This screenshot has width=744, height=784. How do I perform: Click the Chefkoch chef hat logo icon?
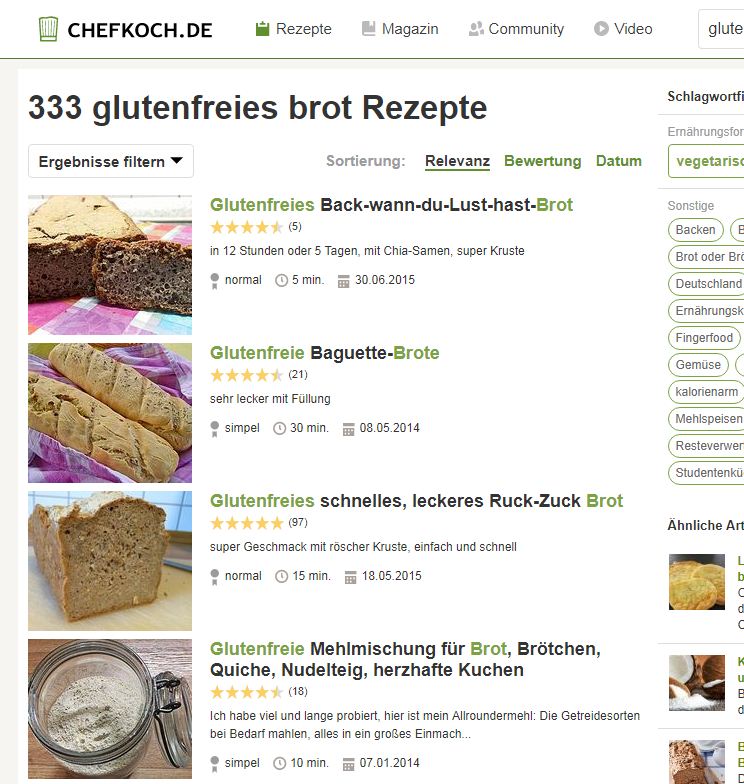pos(48,29)
